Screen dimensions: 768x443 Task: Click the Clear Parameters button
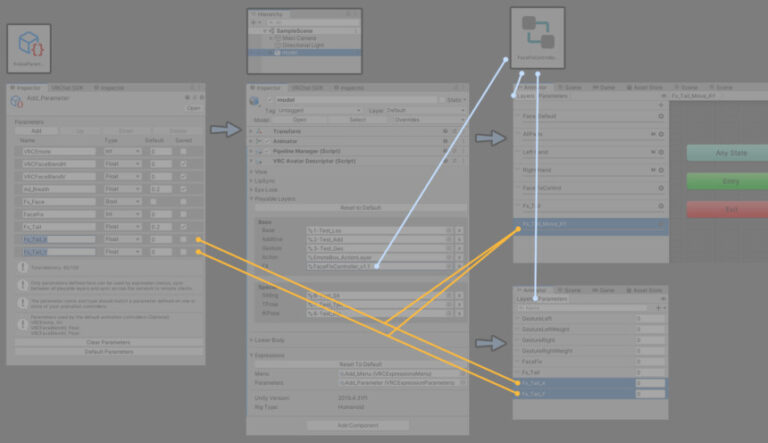(106, 342)
